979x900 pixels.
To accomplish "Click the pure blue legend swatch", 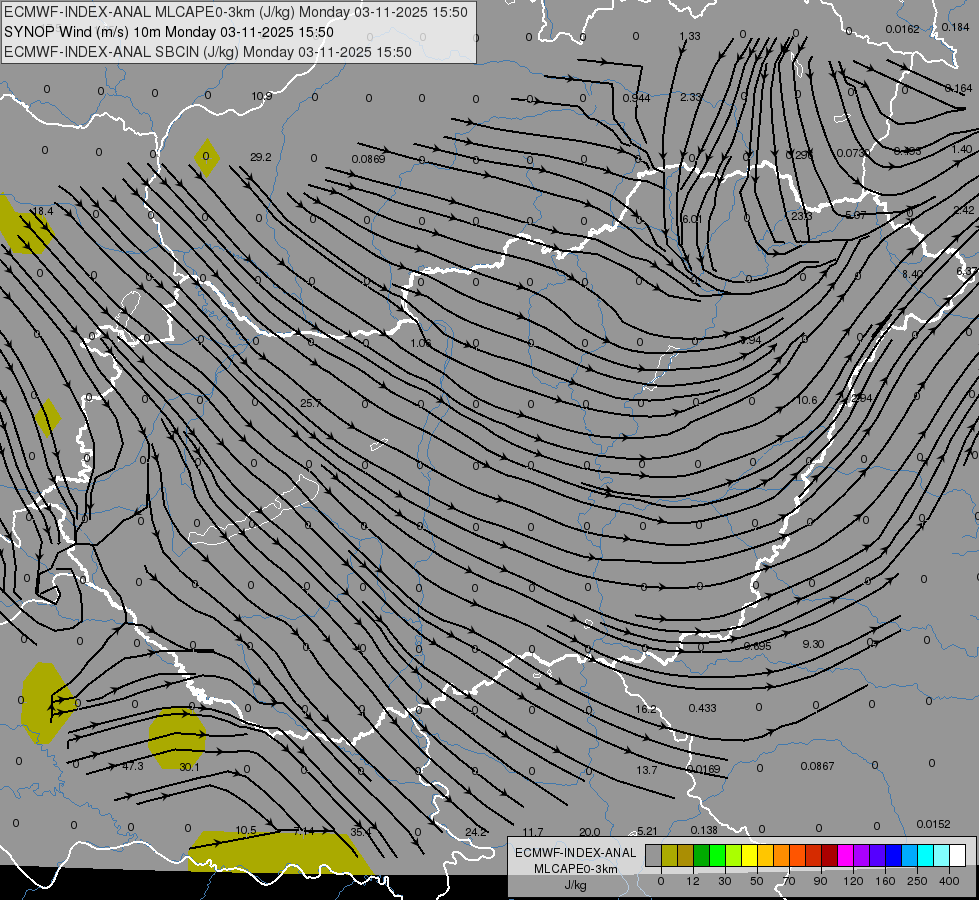I will click(893, 856).
